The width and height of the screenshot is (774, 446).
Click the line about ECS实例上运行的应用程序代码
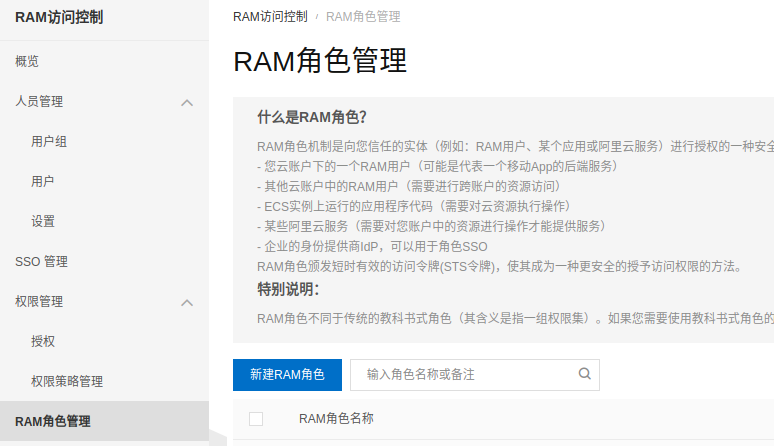tap(414, 206)
